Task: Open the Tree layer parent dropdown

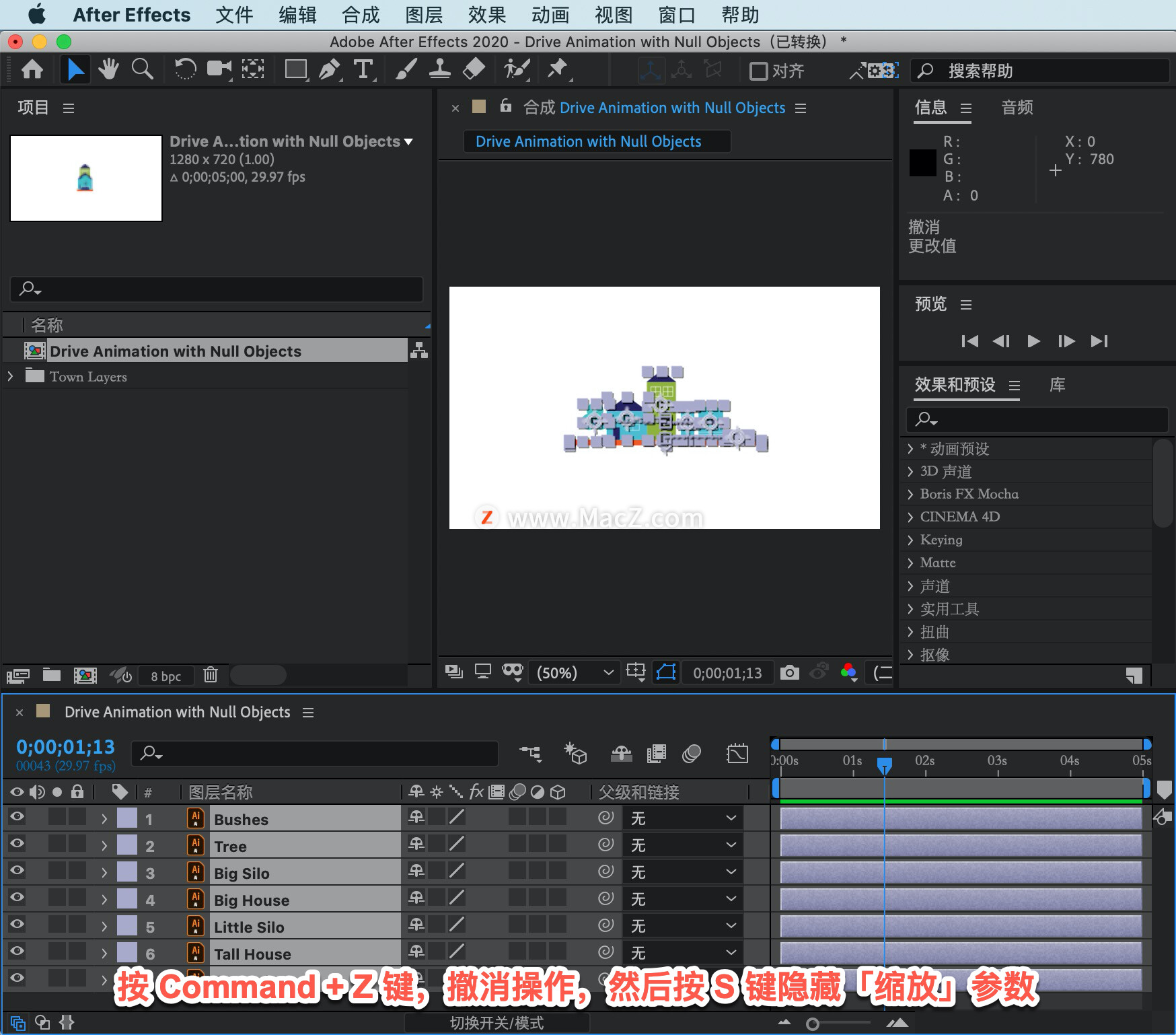Action: coord(684,845)
